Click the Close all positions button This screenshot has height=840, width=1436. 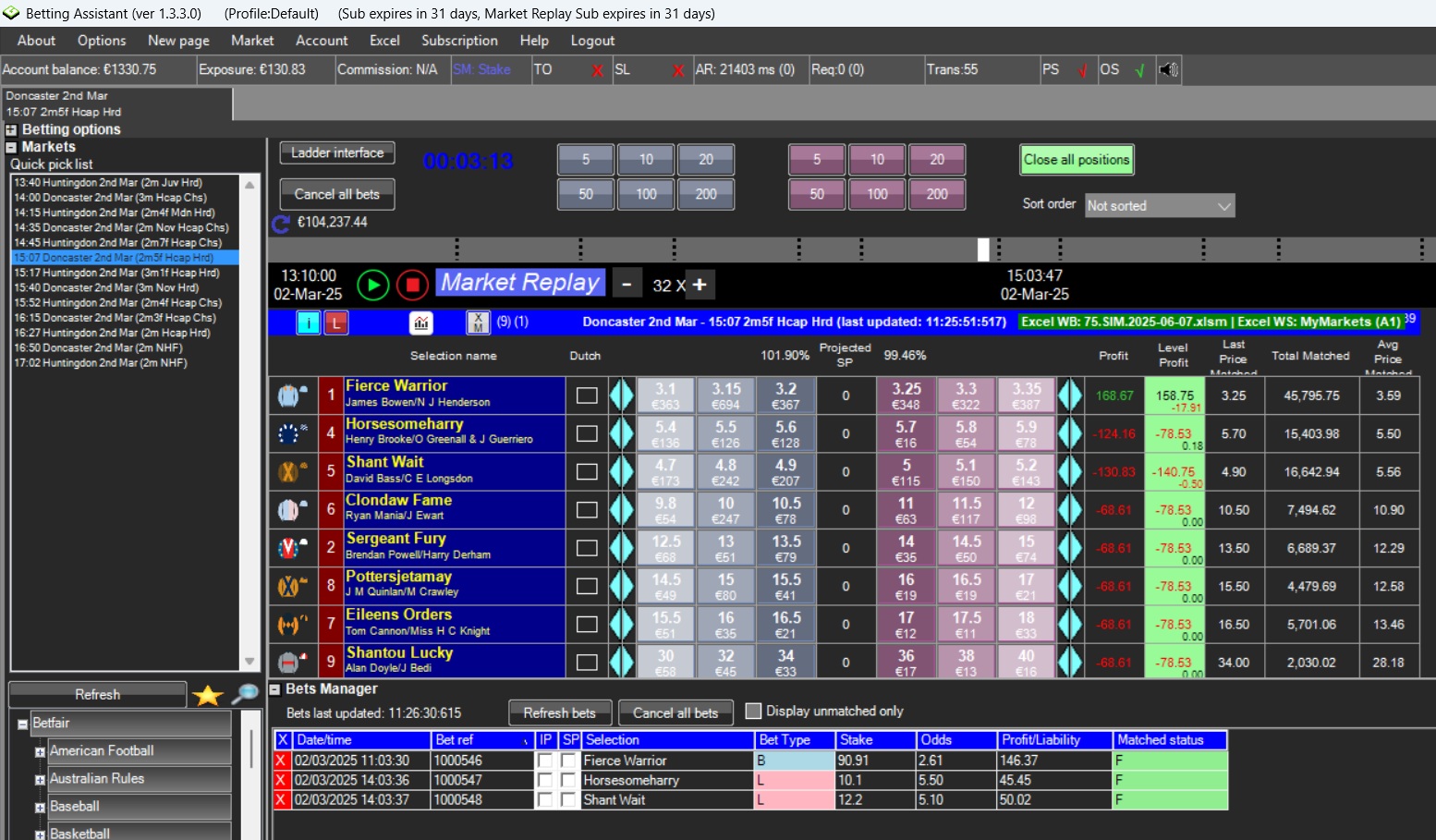(x=1077, y=160)
